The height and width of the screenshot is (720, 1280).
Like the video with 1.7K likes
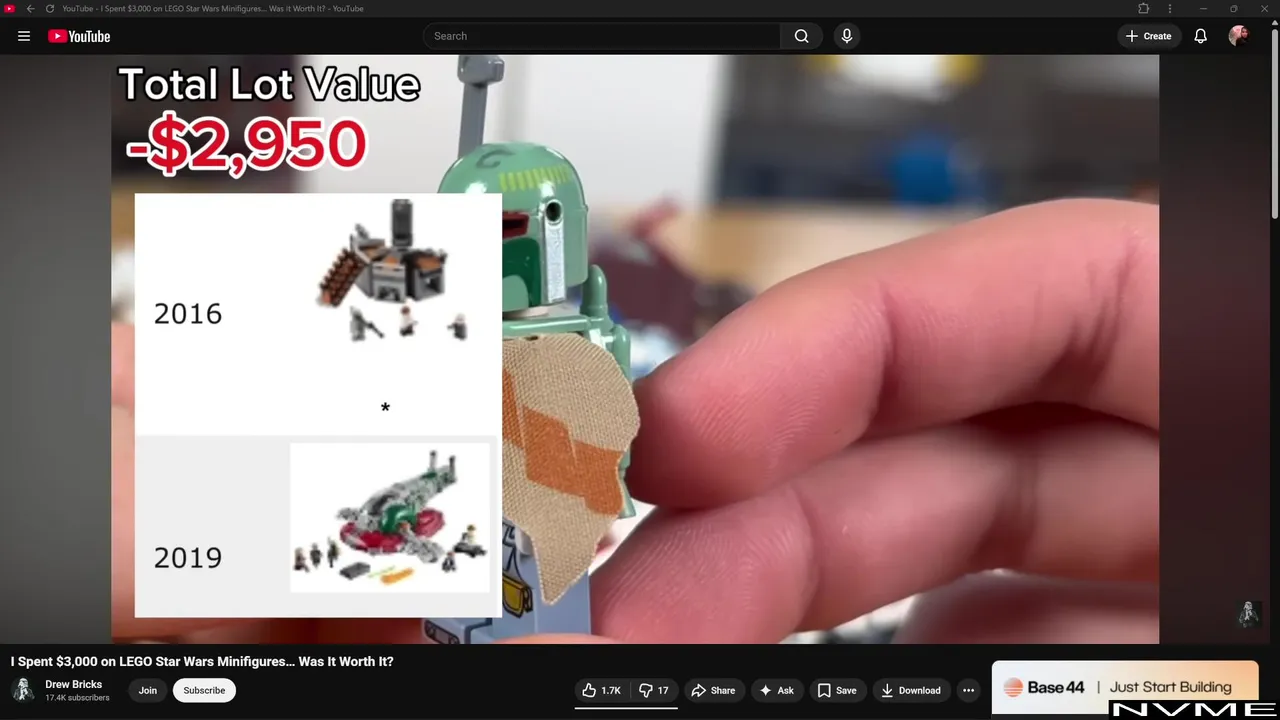[x=602, y=690]
